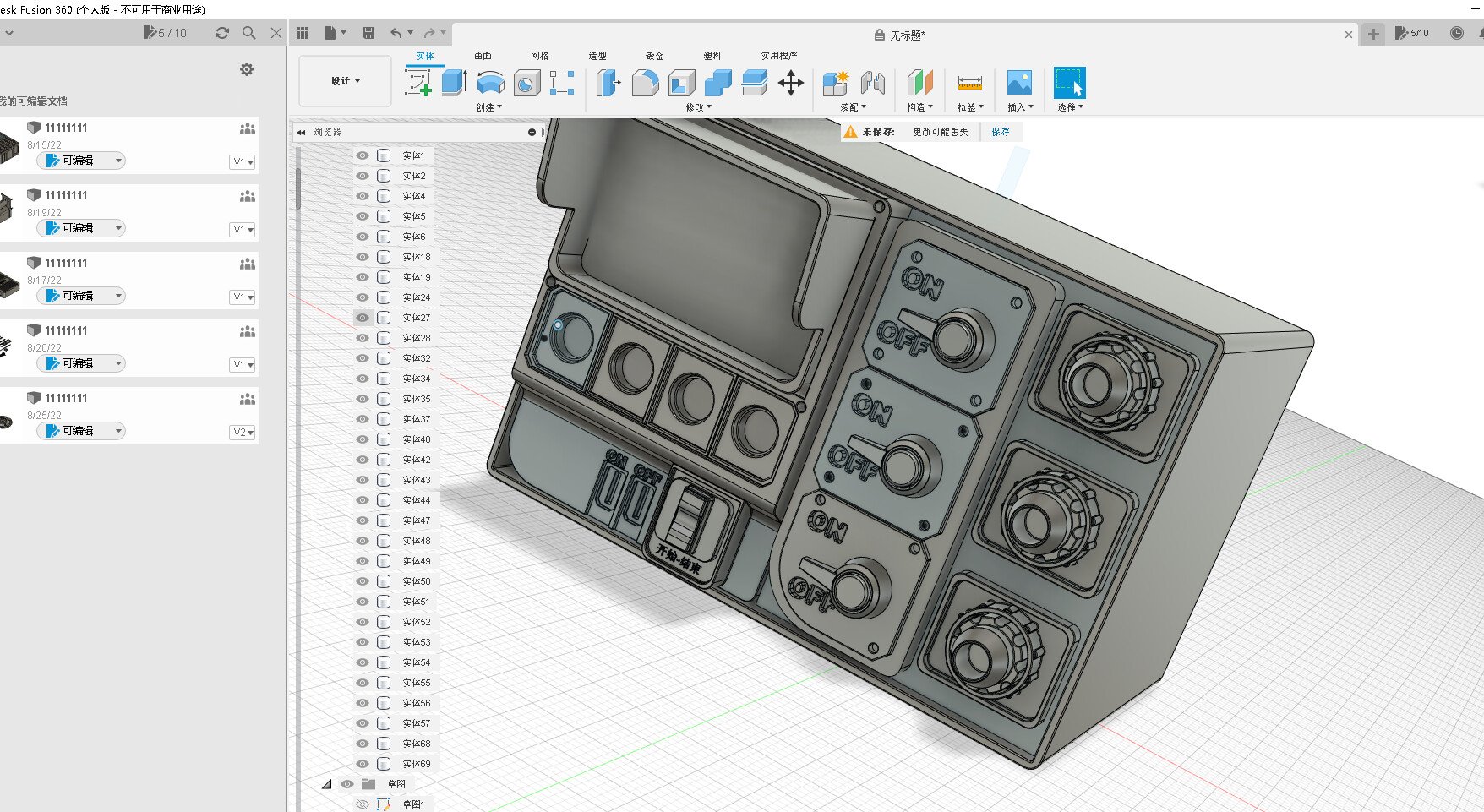Collapse the 浏览器 panel arrows

click(301, 132)
